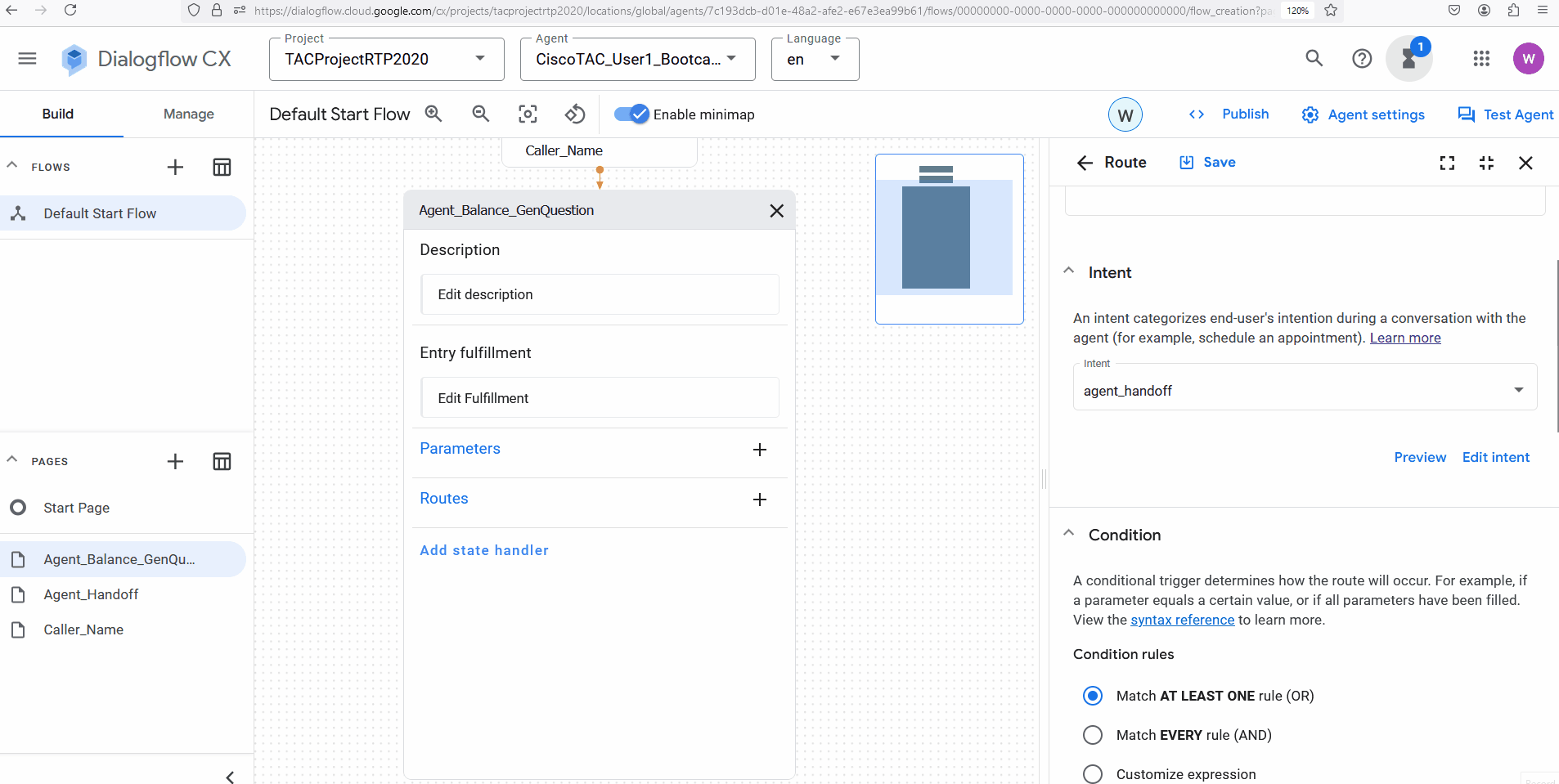Open the flows table view icon
1559x784 pixels.
[222, 168]
